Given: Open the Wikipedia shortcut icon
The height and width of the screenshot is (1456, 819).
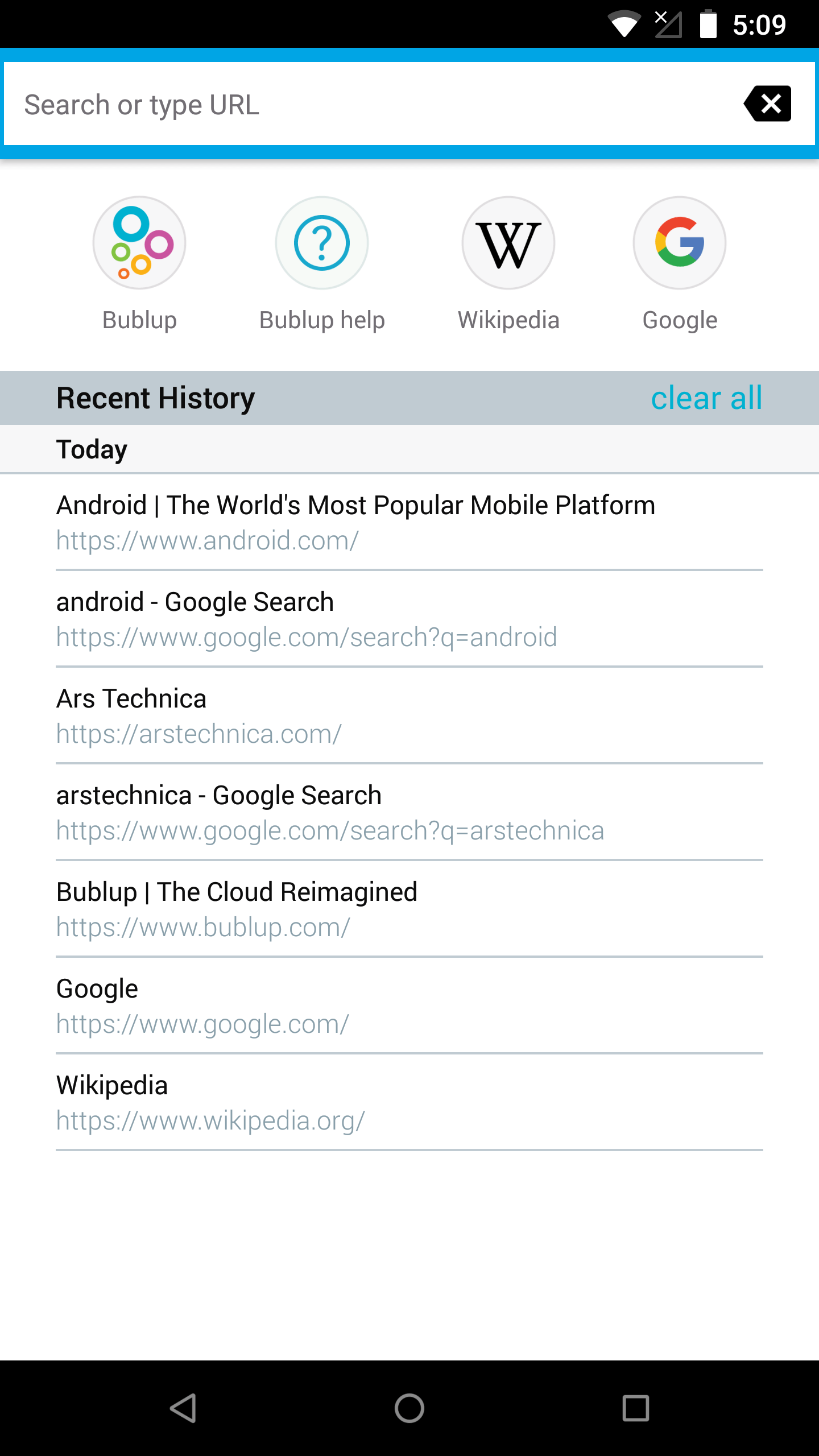Looking at the screenshot, I should coord(508,243).
